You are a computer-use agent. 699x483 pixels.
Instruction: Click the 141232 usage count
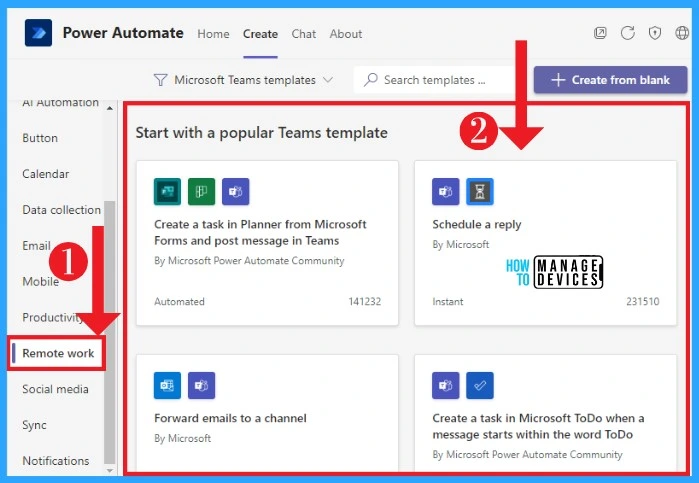[365, 301]
